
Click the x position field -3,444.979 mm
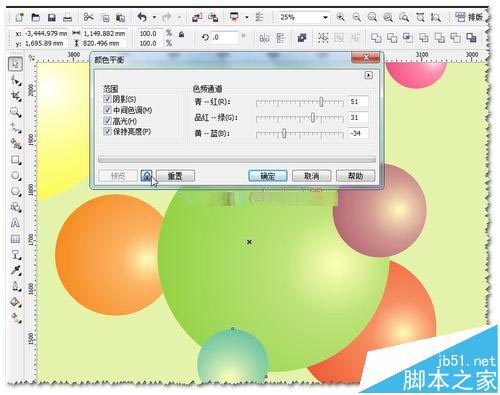coord(46,33)
